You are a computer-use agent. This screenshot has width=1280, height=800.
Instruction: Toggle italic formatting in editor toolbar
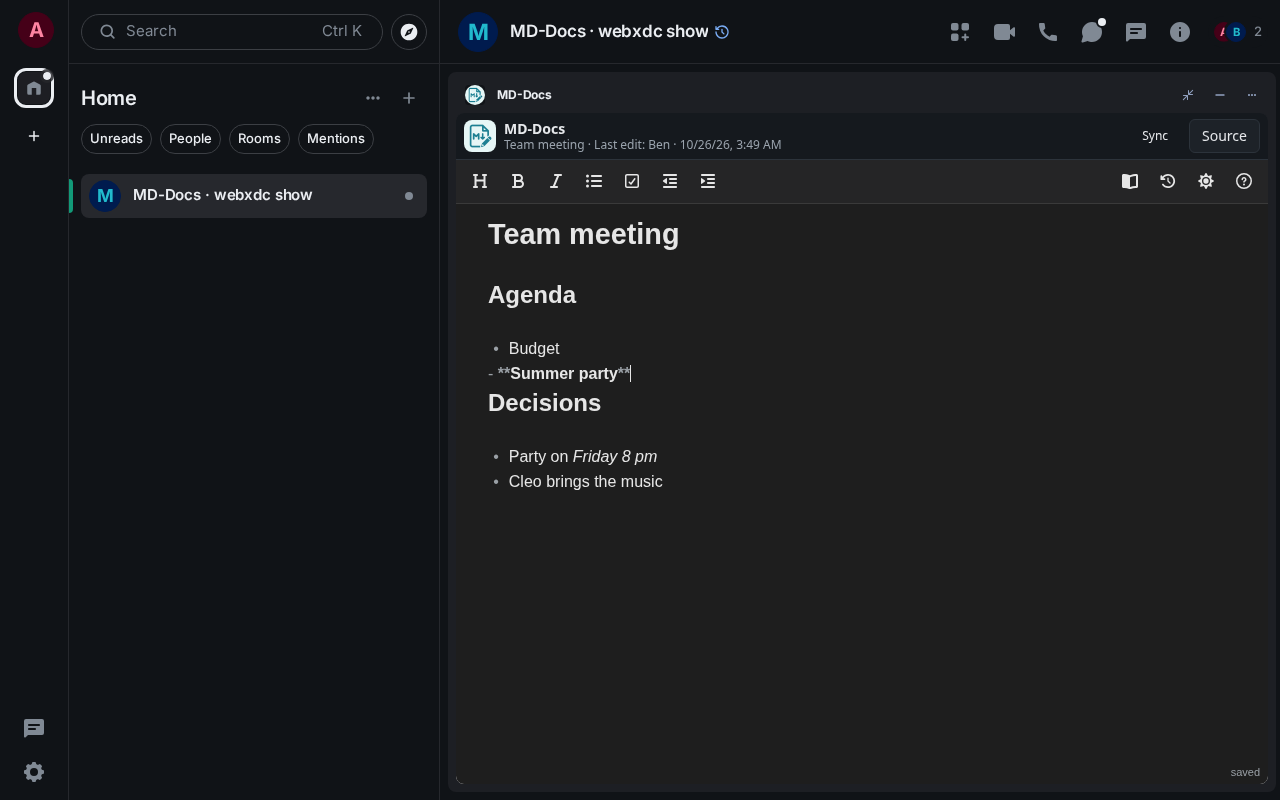point(556,181)
